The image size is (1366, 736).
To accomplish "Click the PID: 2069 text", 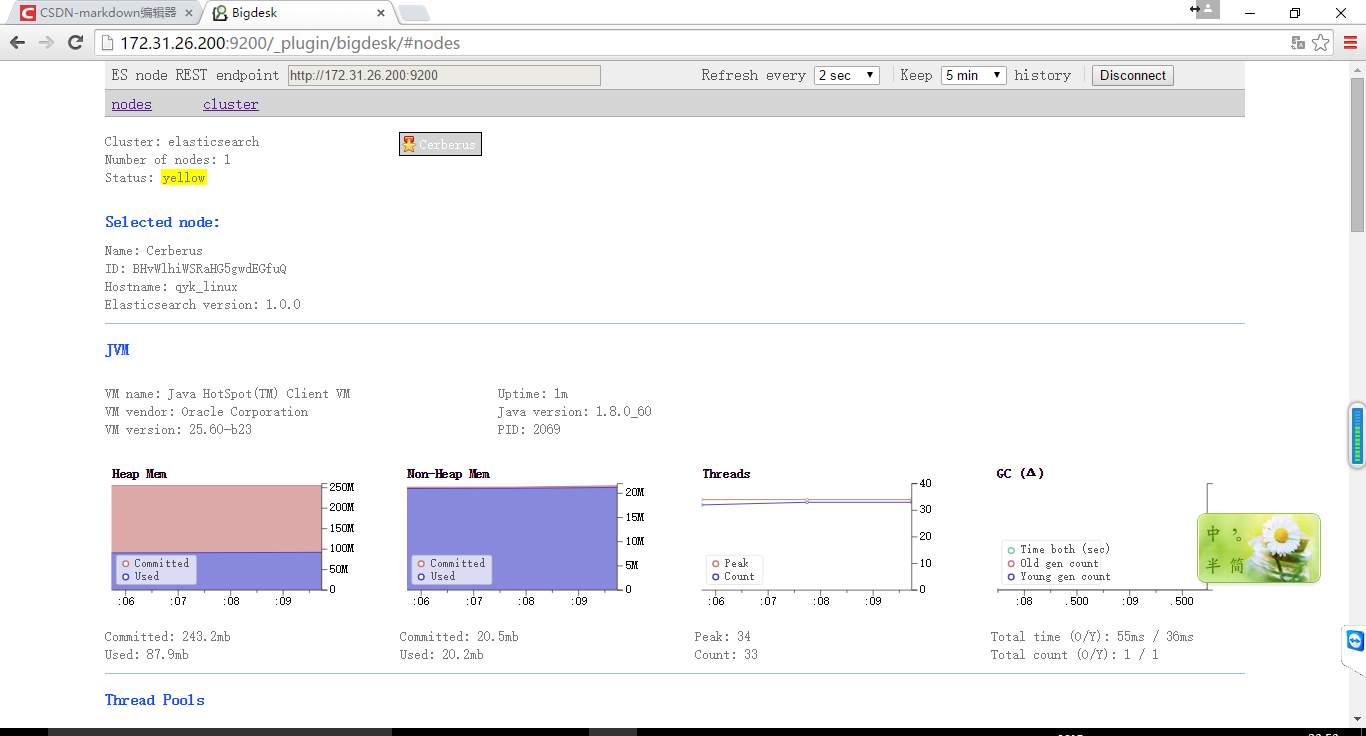I will click(x=529, y=430).
